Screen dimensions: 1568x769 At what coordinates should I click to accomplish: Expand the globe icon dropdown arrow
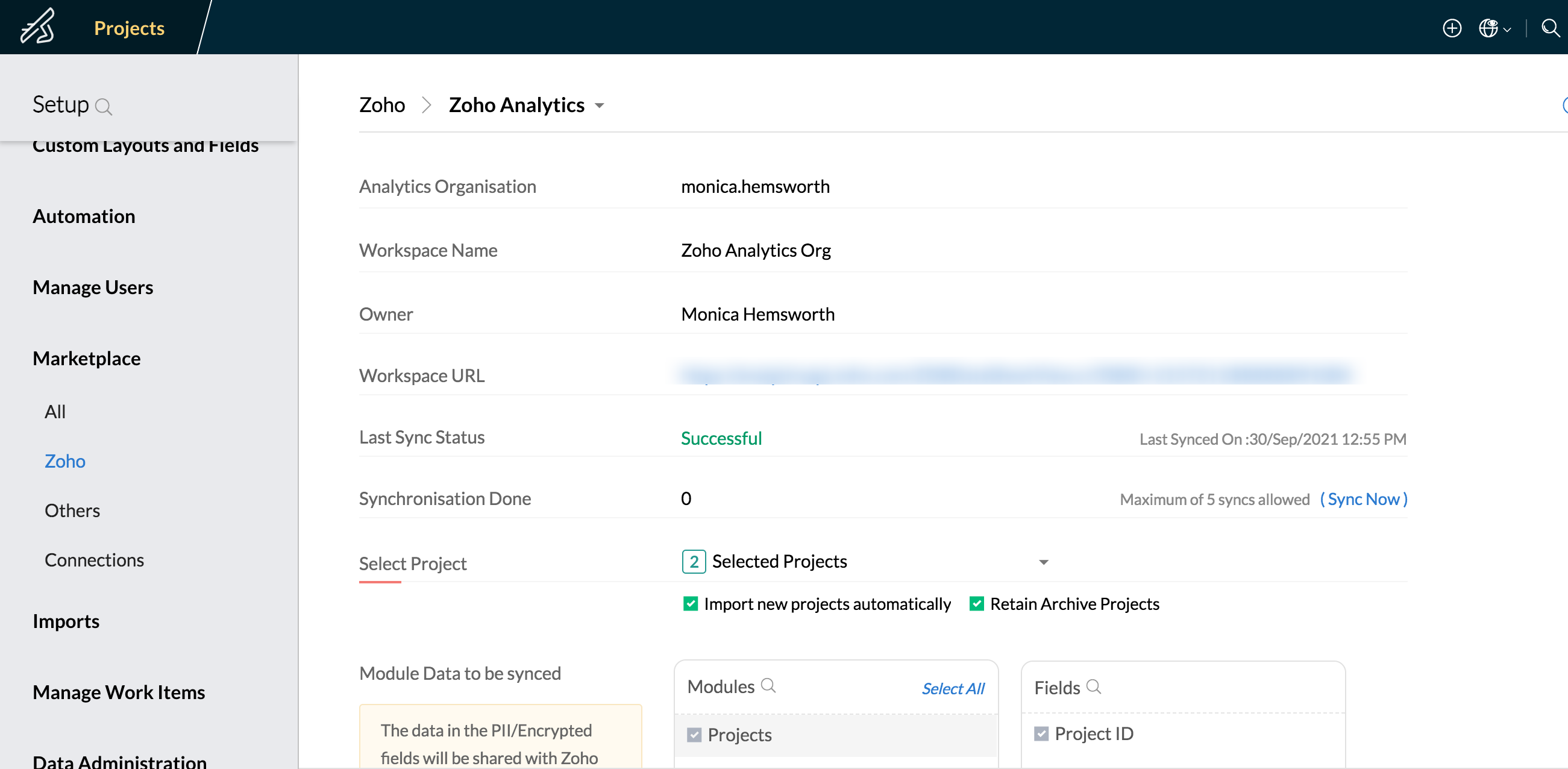[1507, 29]
